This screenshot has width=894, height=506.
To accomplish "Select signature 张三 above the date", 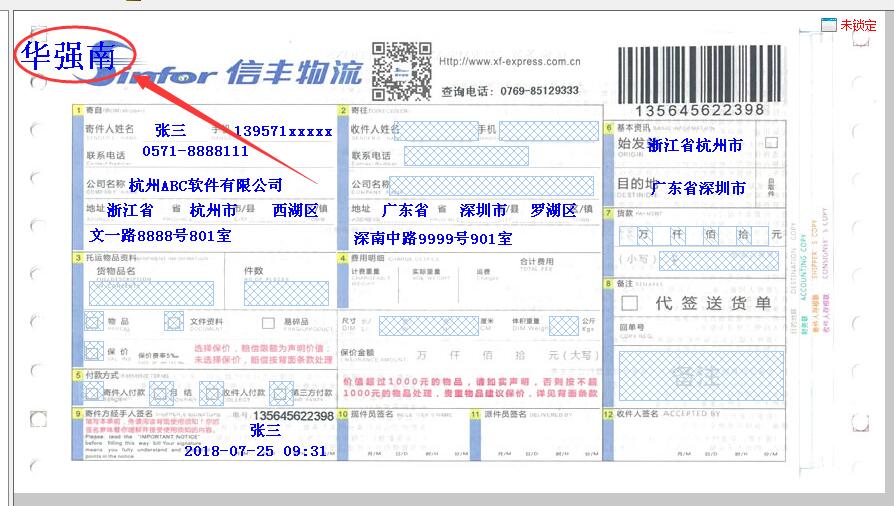I will click(266, 431).
